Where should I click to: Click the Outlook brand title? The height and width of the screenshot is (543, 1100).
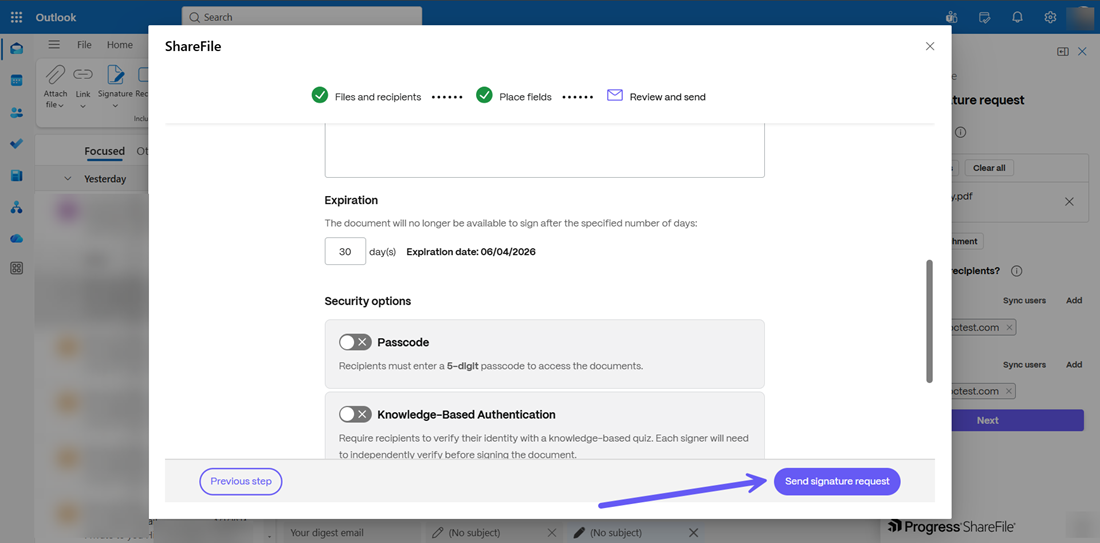tap(56, 17)
